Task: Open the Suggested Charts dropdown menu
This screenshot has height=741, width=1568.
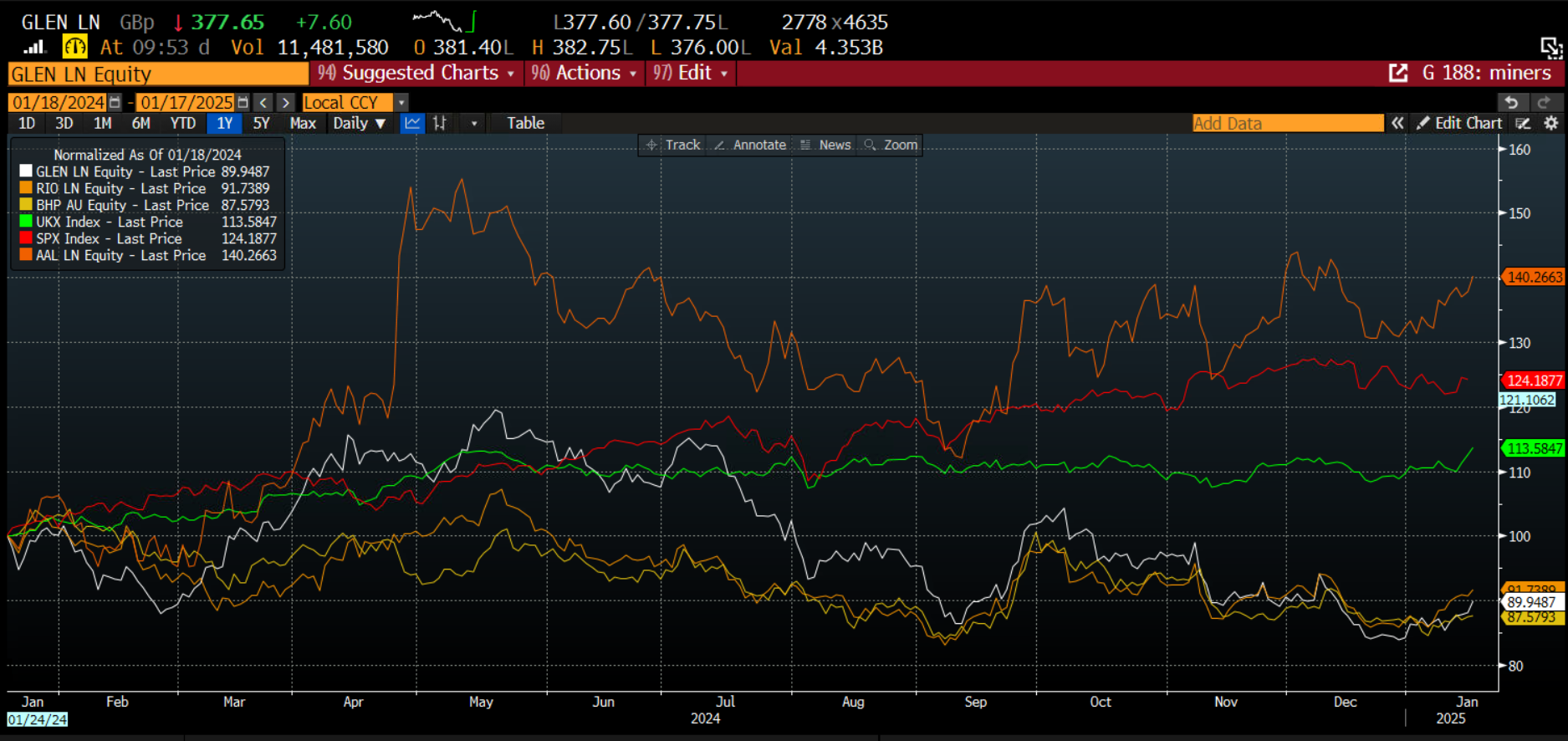Action: coord(416,73)
